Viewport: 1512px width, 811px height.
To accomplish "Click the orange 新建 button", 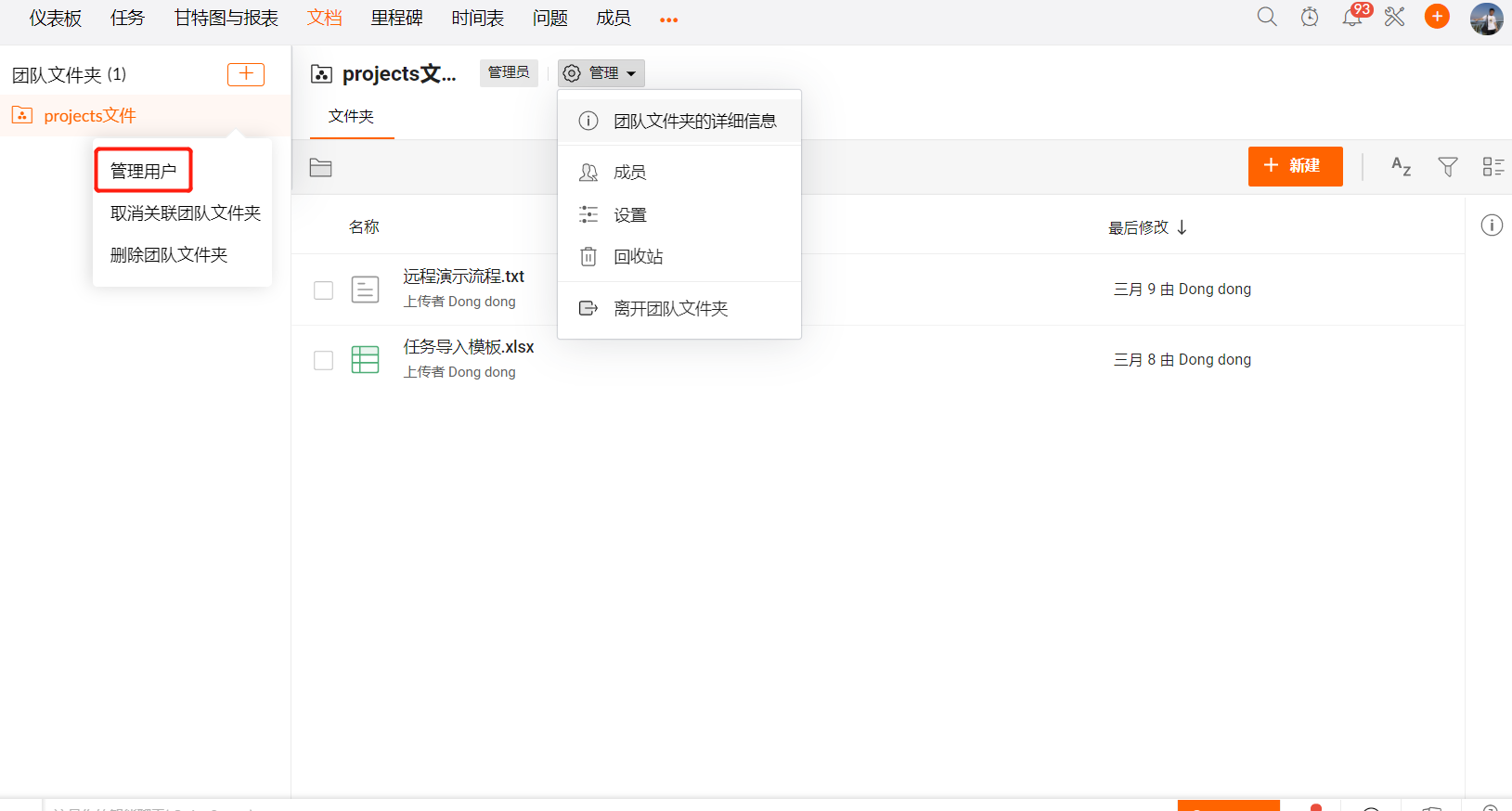I will [x=1294, y=166].
